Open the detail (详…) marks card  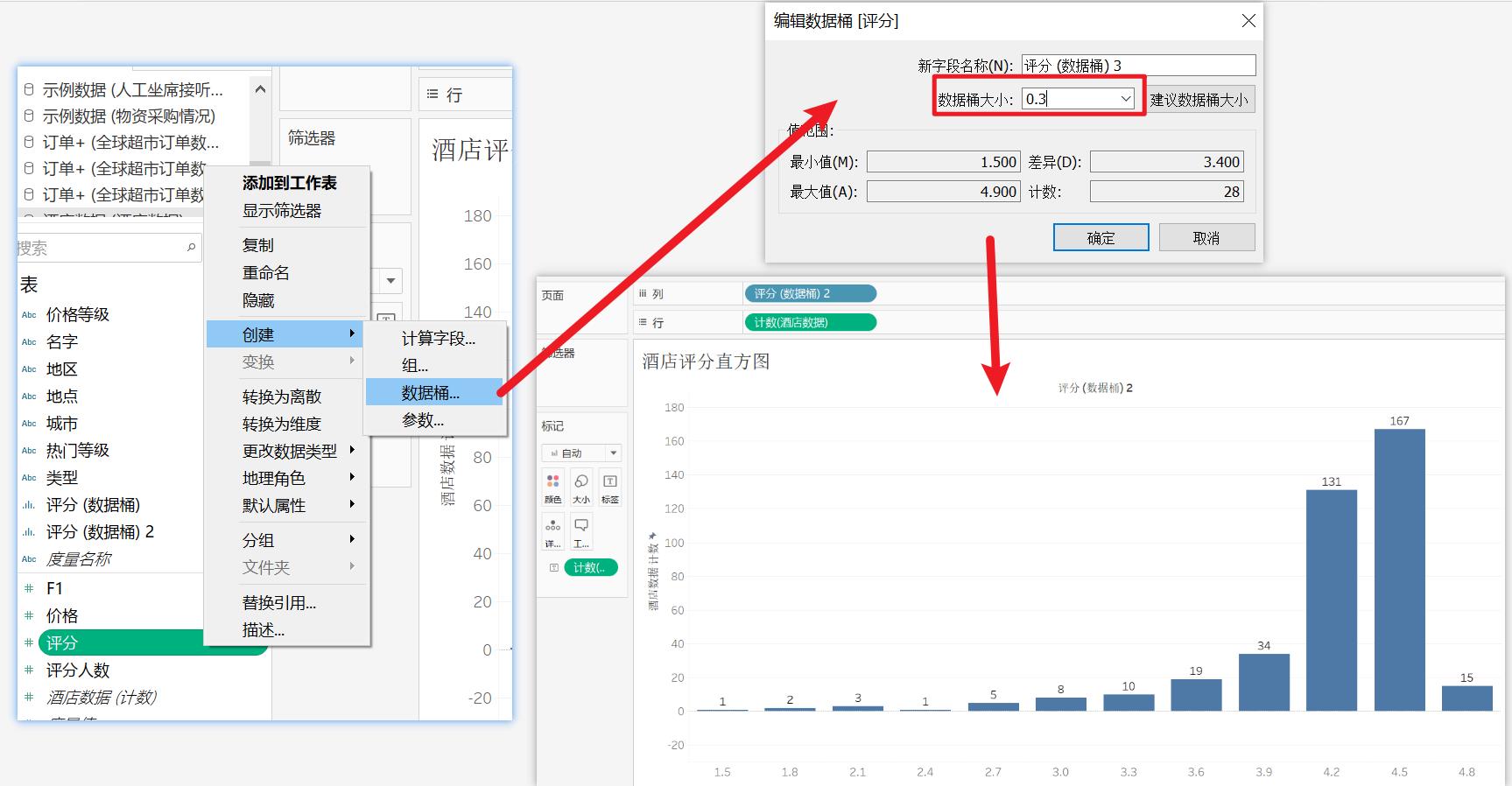[x=553, y=531]
